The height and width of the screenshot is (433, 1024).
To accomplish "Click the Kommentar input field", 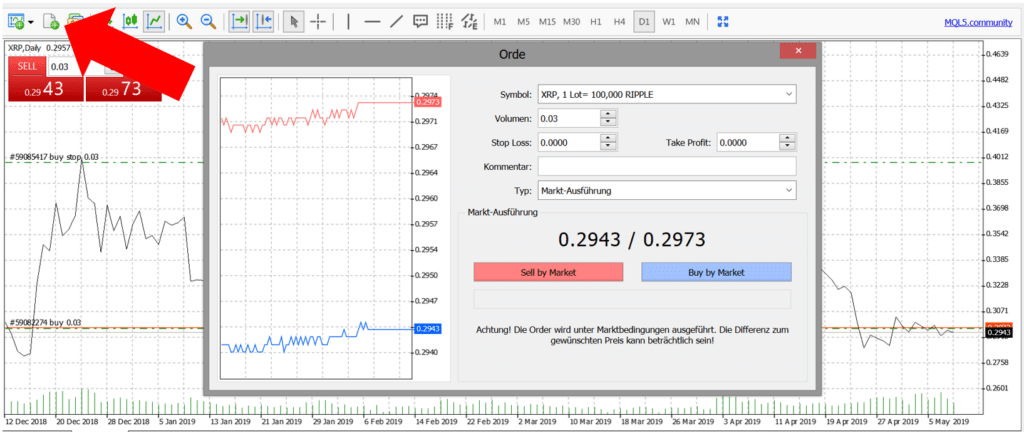I will click(666, 166).
